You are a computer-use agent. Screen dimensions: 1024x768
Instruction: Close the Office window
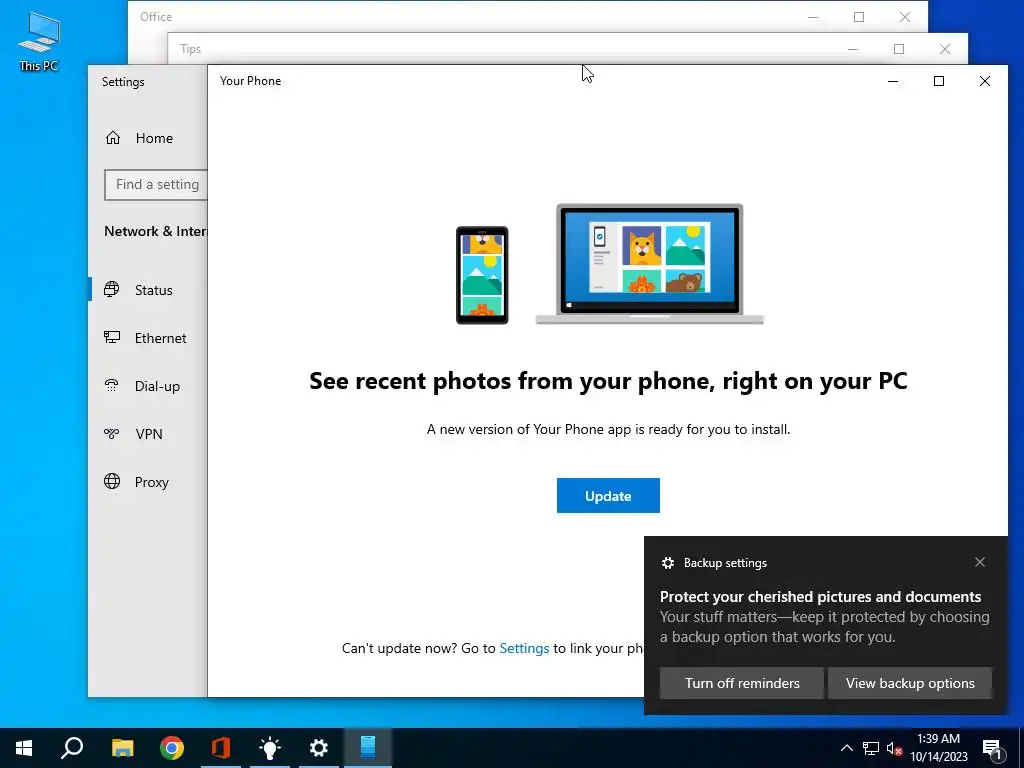pyautogui.click(x=905, y=17)
